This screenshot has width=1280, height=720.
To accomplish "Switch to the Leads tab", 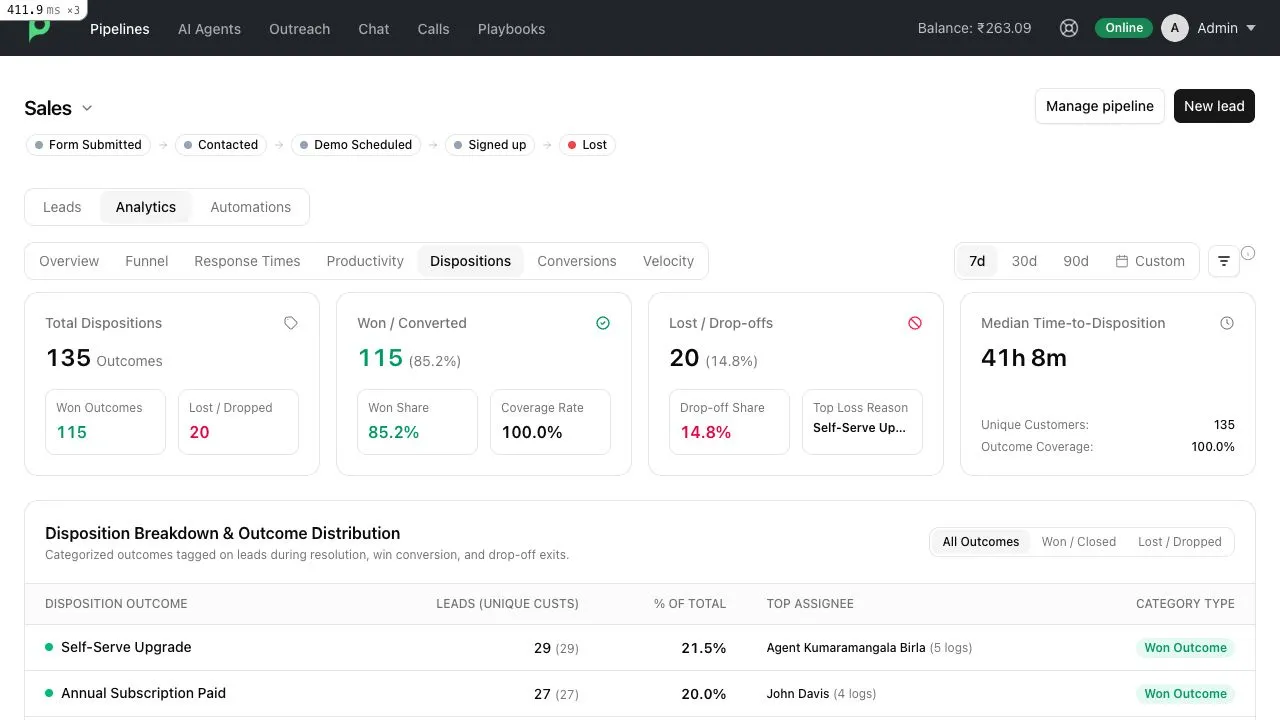I will coord(62,207).
